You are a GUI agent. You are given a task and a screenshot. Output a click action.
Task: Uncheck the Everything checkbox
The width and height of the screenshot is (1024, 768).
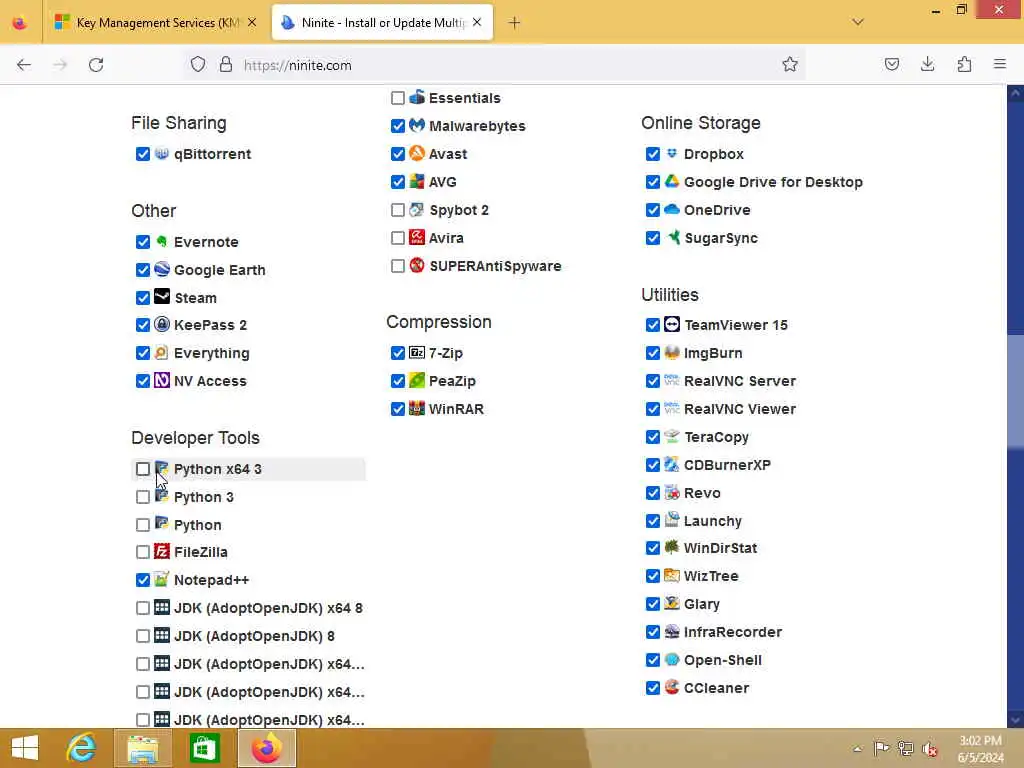pos(142,353)
